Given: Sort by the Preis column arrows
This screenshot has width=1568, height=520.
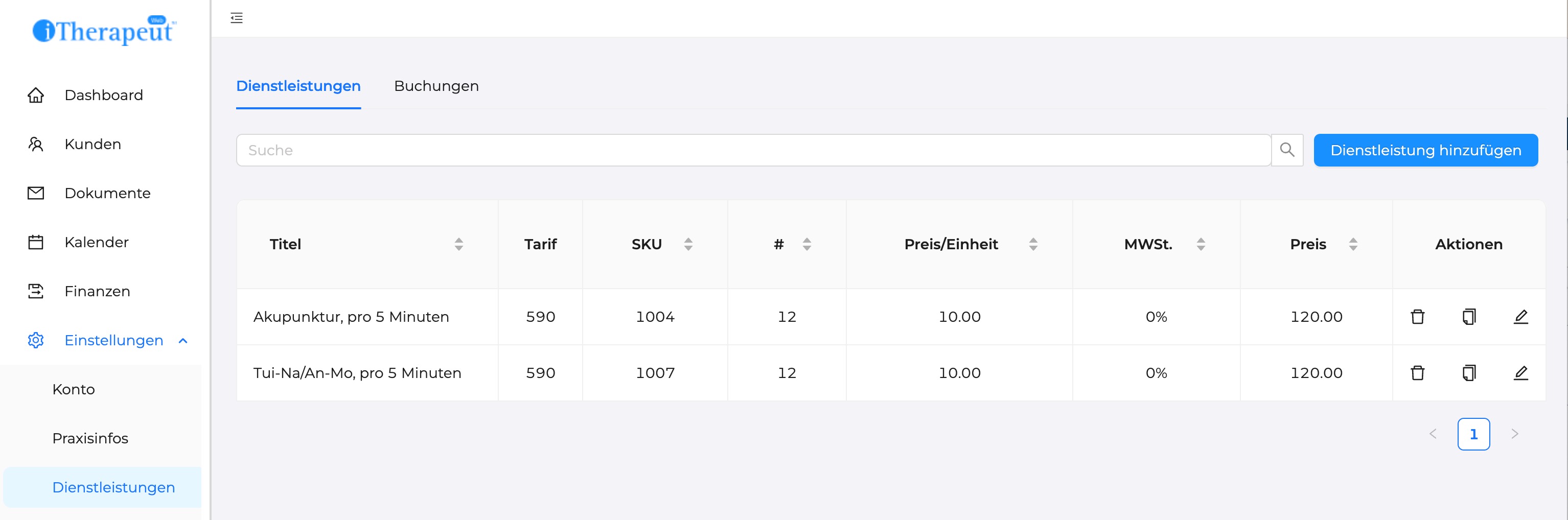Looking at the screenshot, I should tap(1352, 245).
